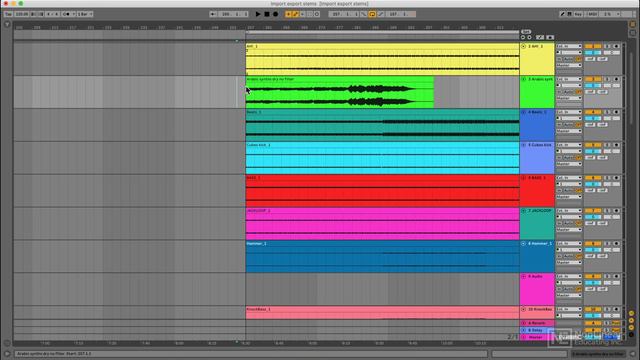Set 9 Audio monitor to Auto
Screen dimensions: 640x360
pyautogui.click(x=569, y=289)
